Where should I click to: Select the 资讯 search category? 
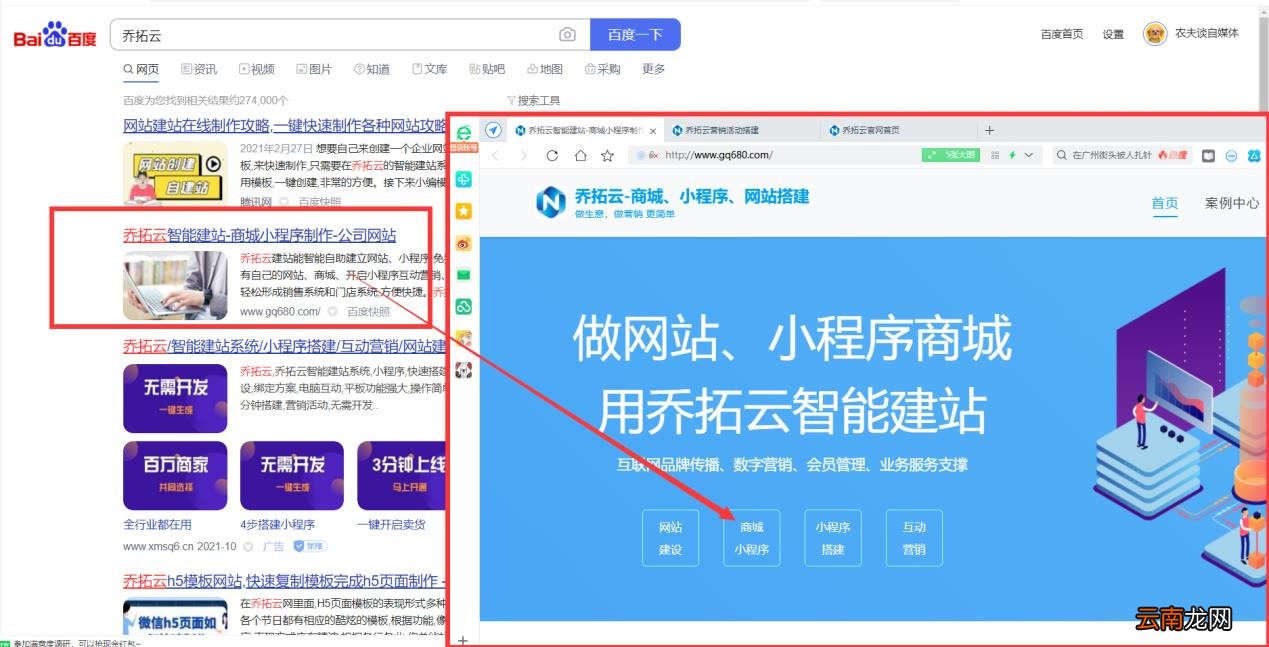tap(199, 69)
